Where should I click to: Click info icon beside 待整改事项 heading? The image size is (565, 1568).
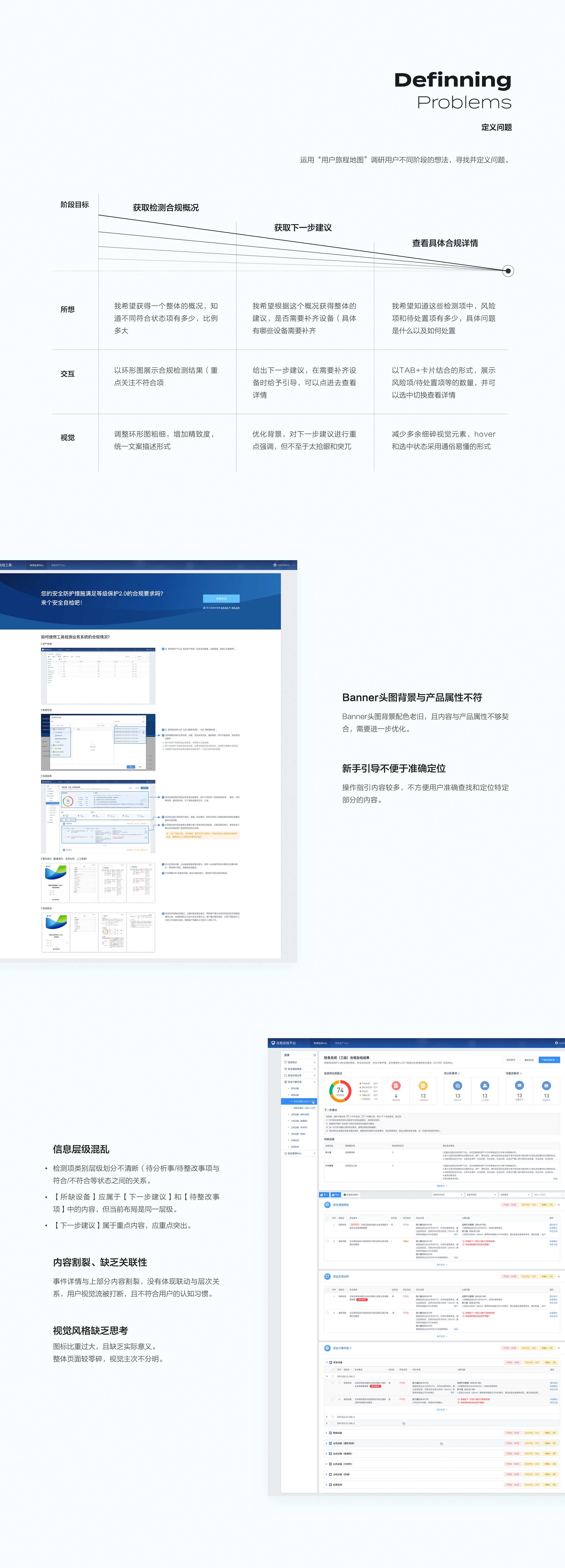tap(521, 1074)
